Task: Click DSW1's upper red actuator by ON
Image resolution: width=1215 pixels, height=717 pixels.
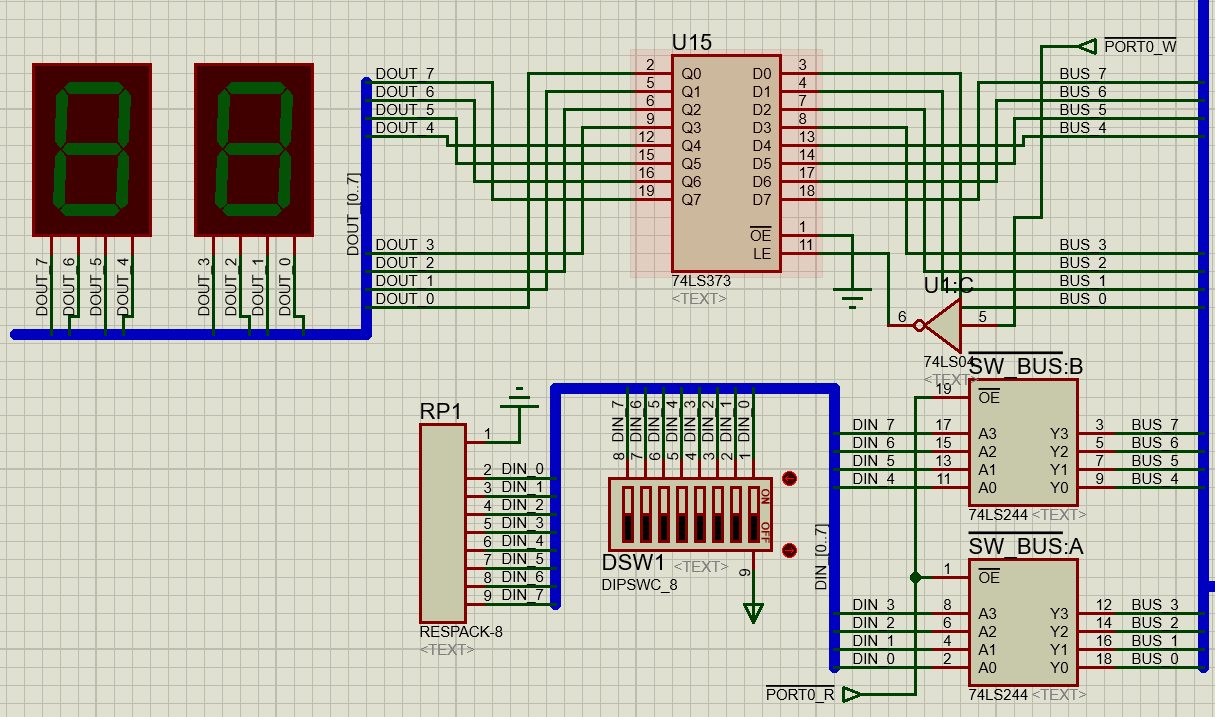Action: pyautogui.click(x=789, y=478)
